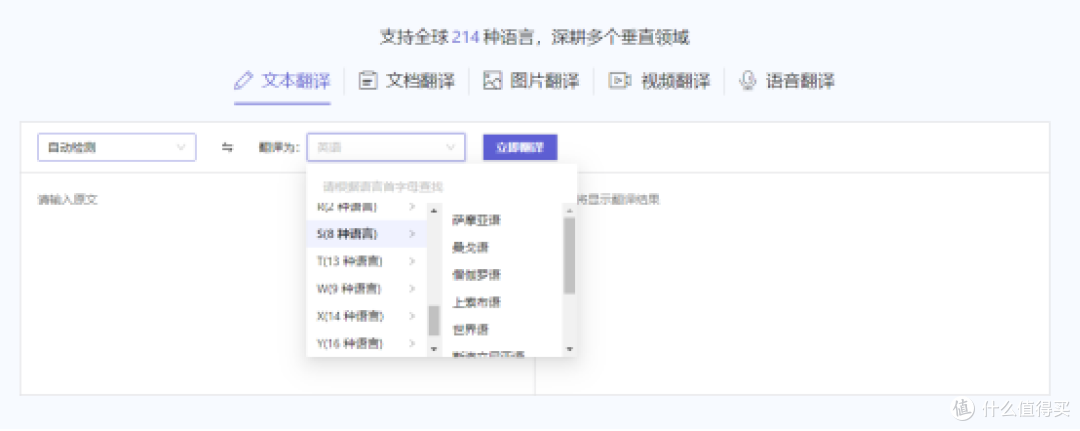Screen dimensions: 1080x431
Task: Expand the Y(16 种语言) group
Action: coord(366,343)
